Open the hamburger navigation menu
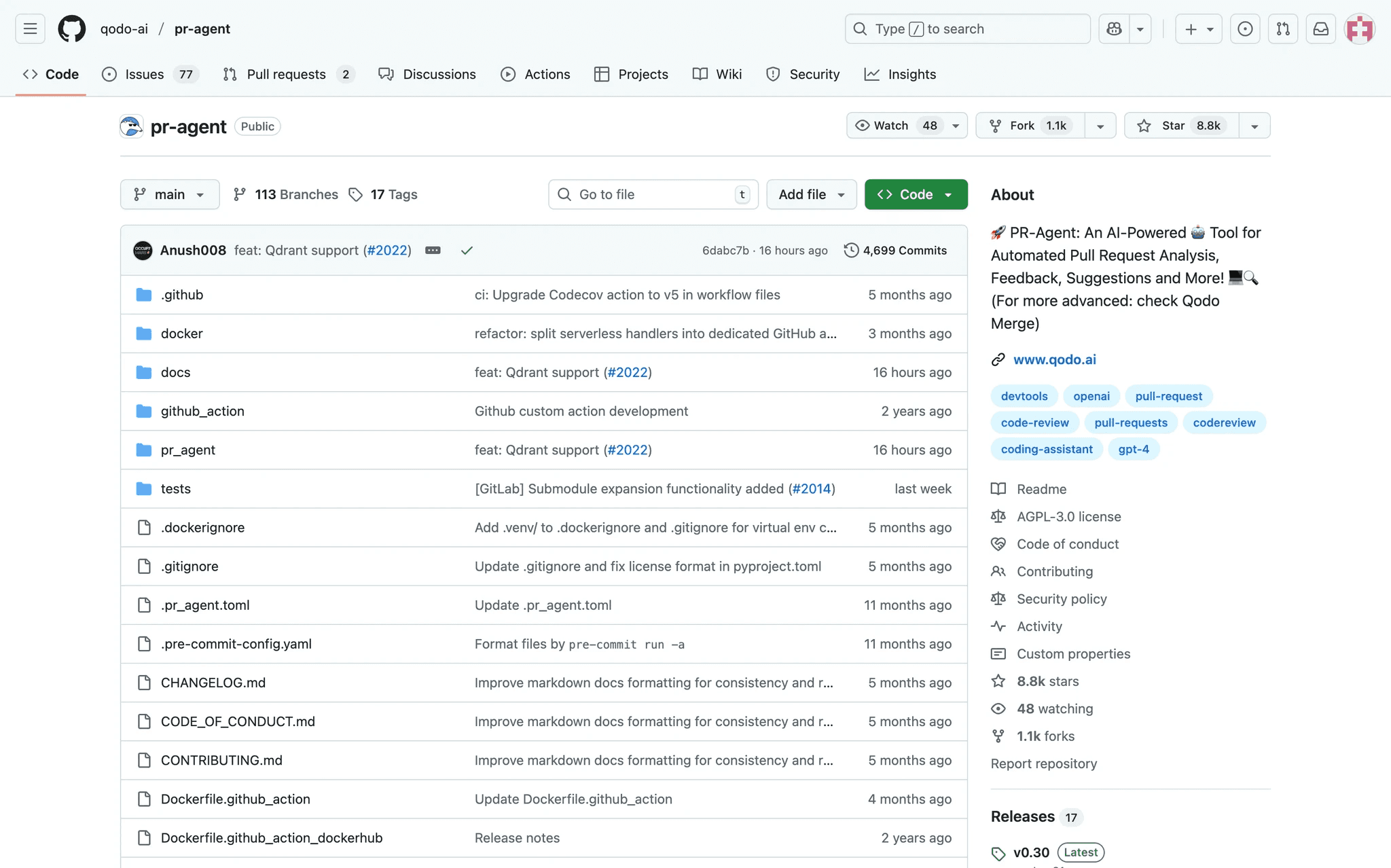The width and height of the screenshot is (1391, 868). point(30,29)
